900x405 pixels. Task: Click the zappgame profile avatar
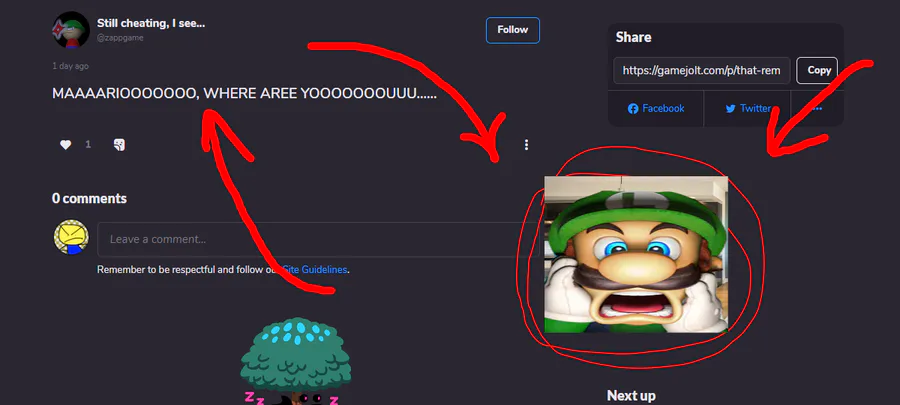pyautogui.click(x=71, y=30)
